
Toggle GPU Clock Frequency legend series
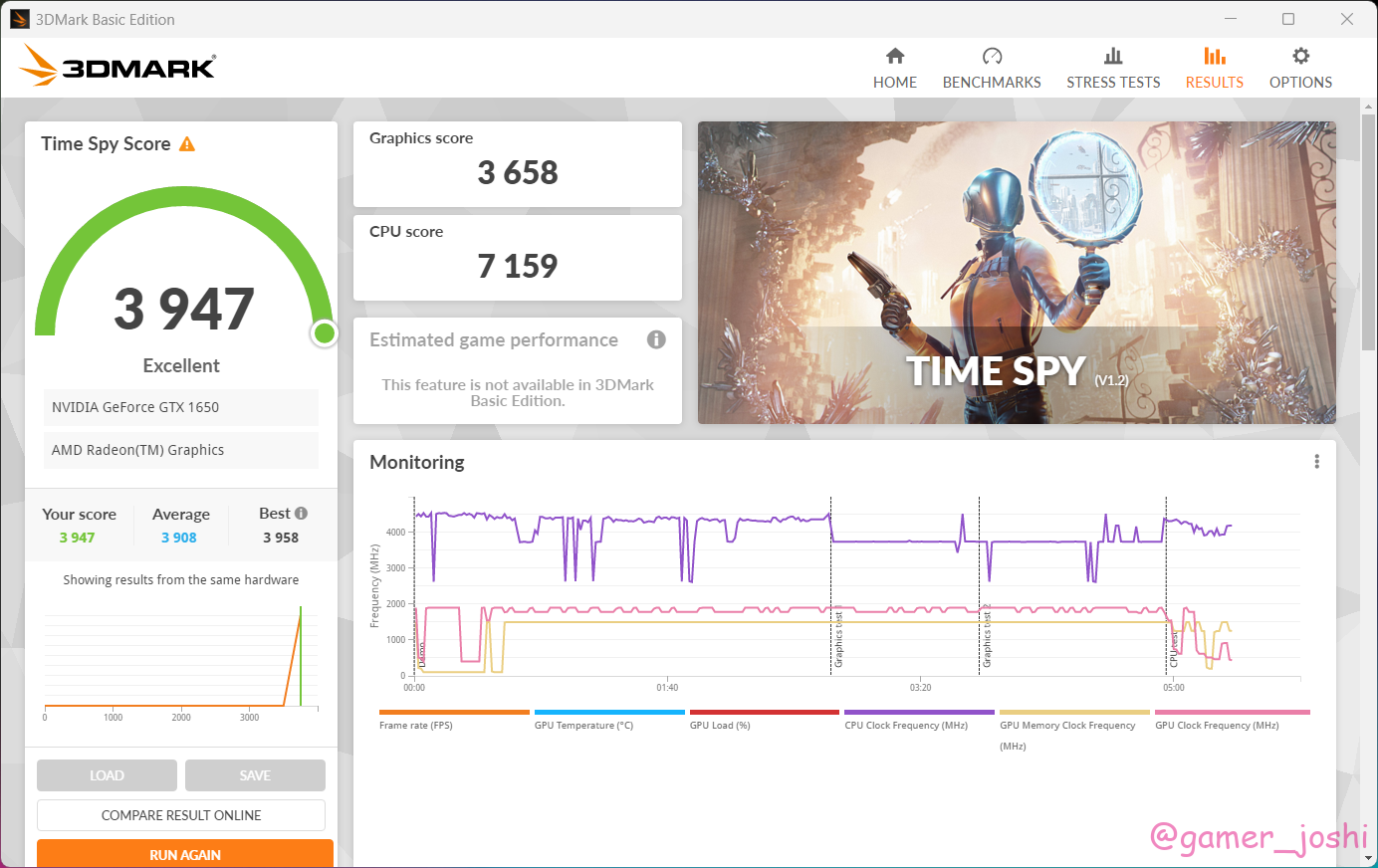click(x=1217, y=726)
